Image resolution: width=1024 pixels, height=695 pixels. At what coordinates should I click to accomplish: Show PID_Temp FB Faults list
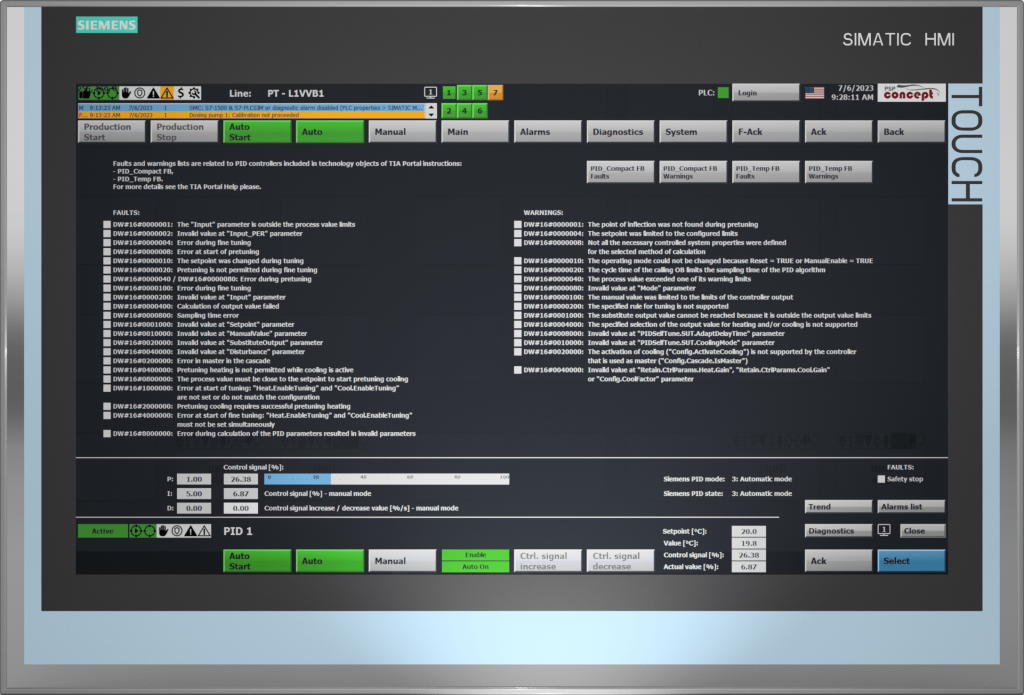[x=765, y=172]
